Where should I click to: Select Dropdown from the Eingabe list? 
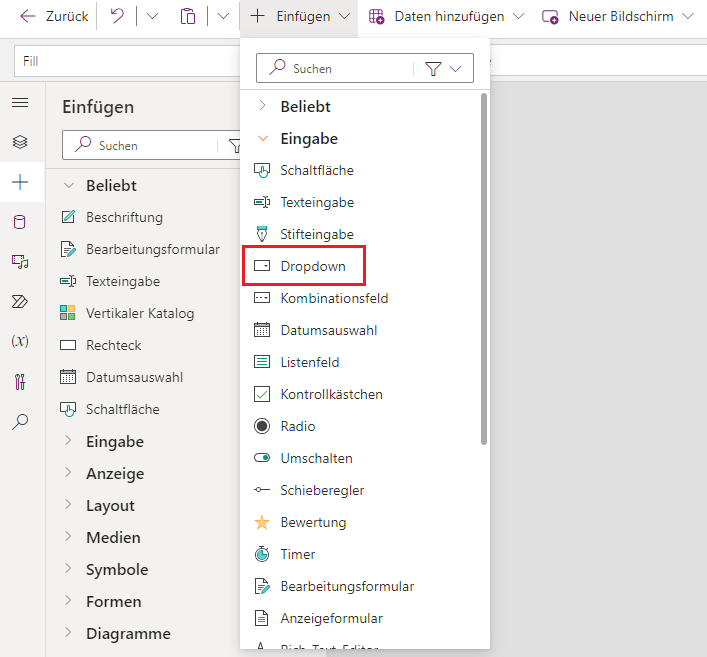click(312, 266)
